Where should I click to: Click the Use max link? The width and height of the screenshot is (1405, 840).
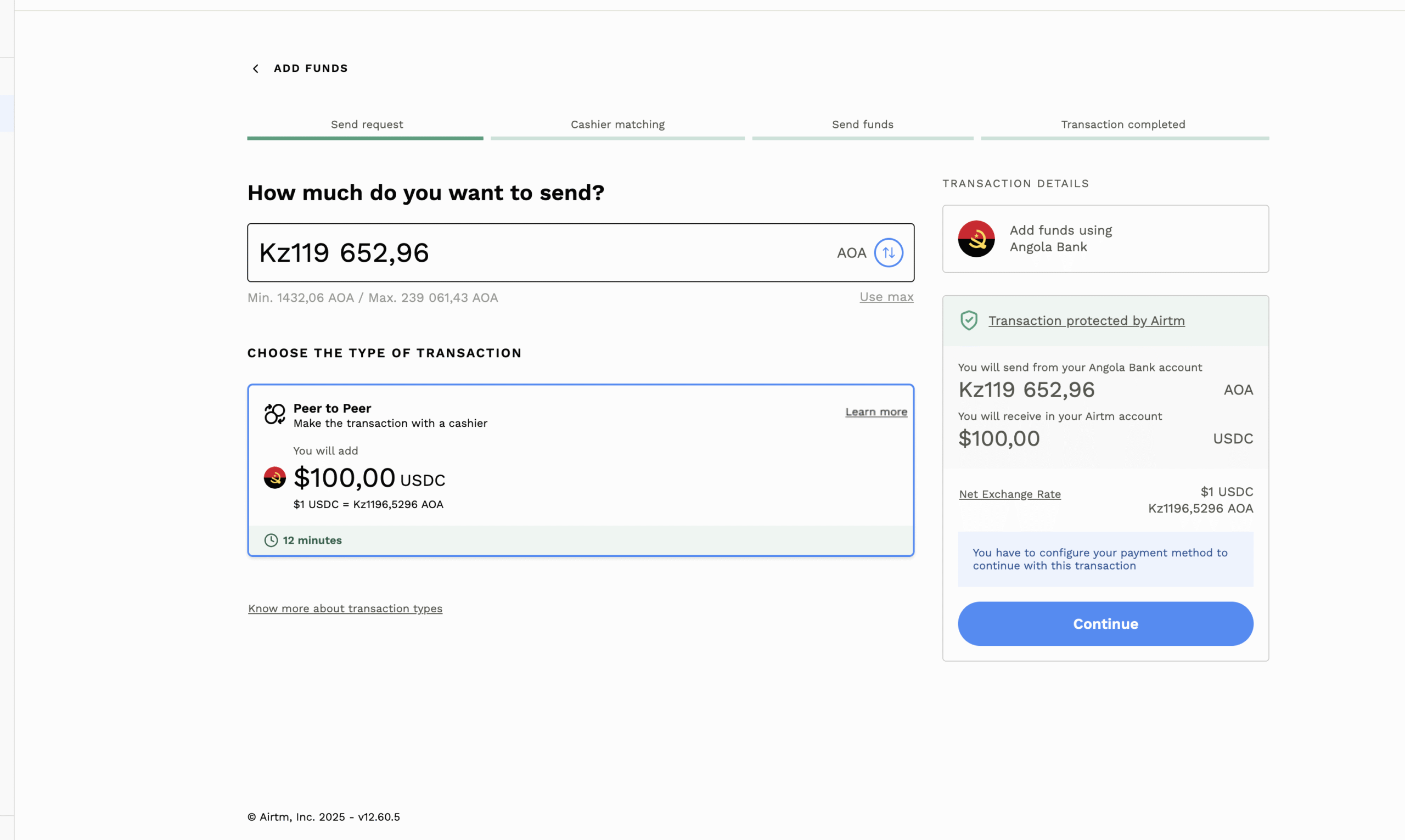[886, 297]
